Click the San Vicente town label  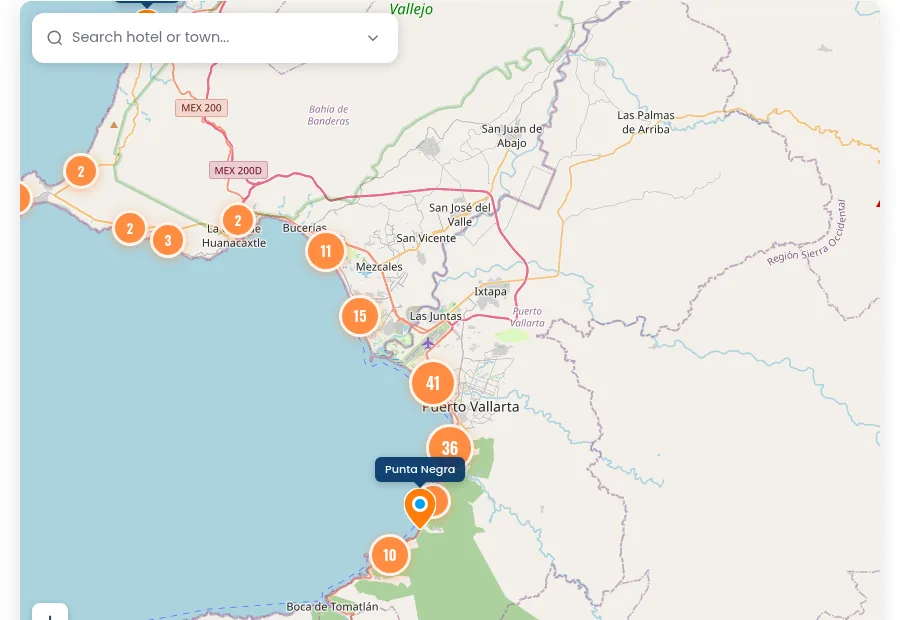tap(426, 238)
